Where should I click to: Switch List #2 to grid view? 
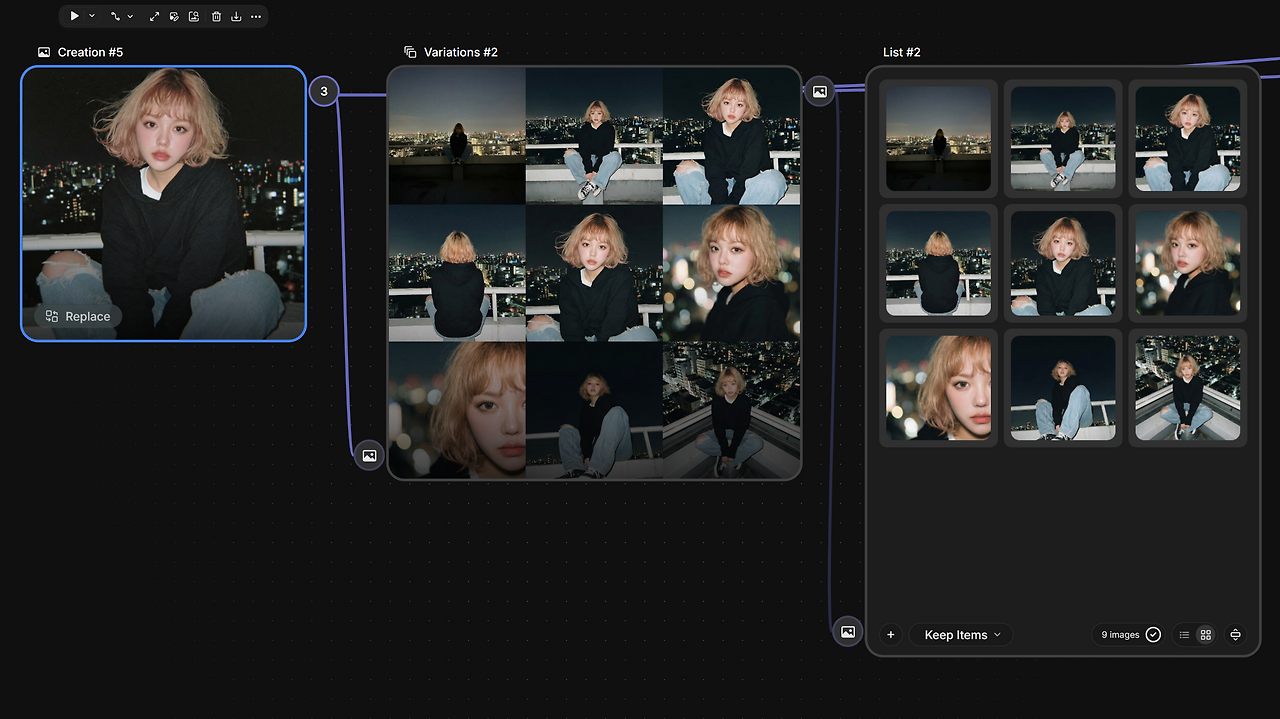point(1206,635)
